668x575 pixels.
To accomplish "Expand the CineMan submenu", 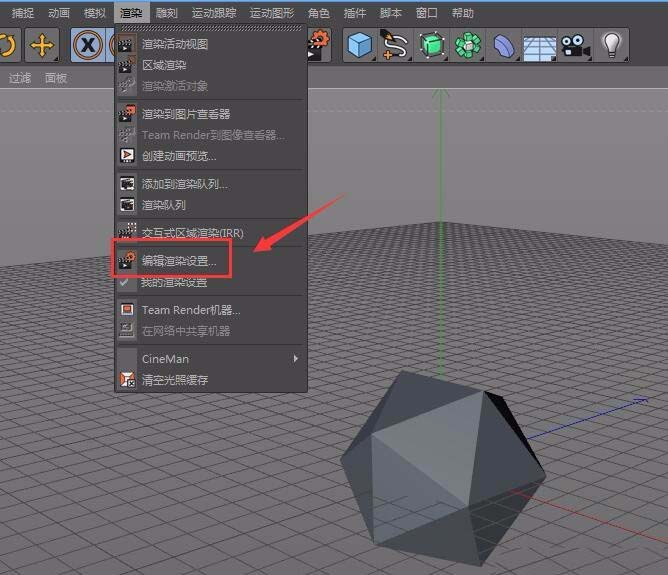I will [x=211, y=359].
